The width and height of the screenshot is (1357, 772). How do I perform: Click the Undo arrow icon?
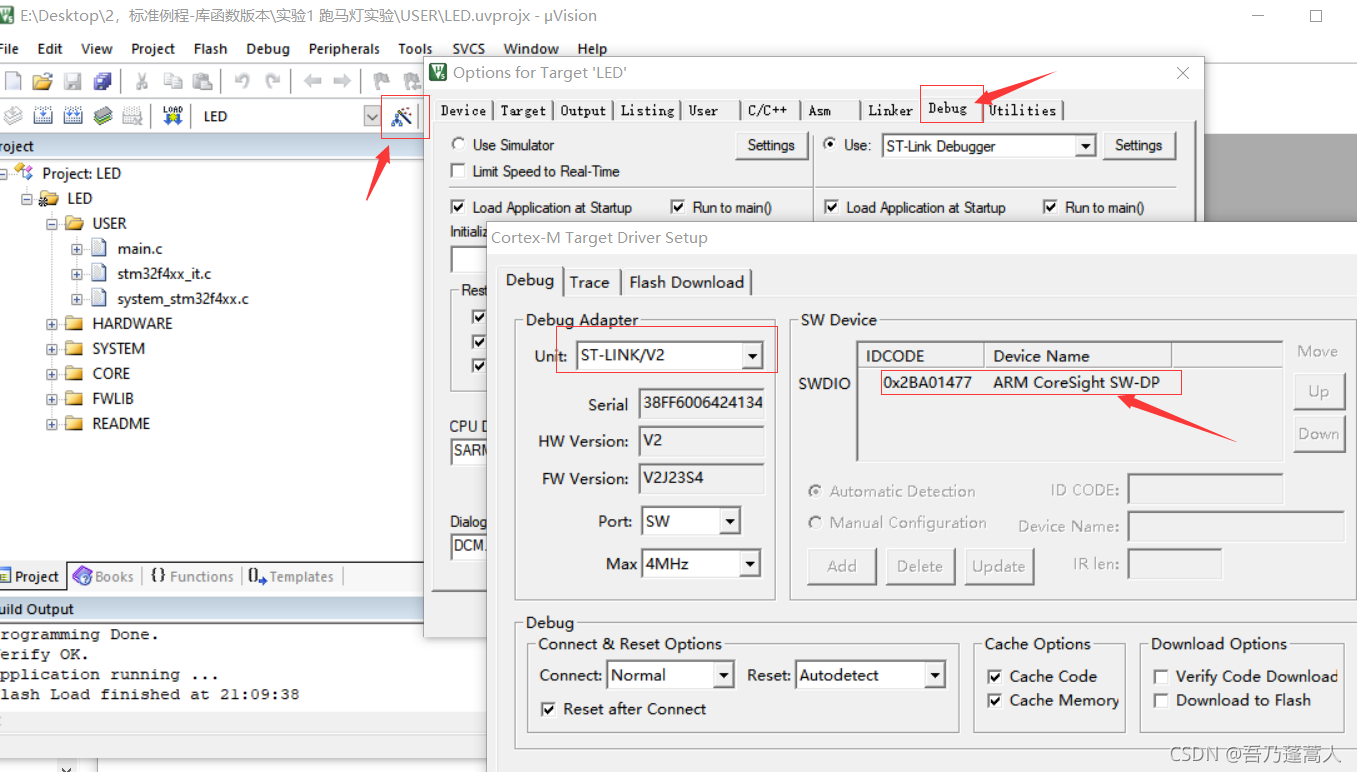[241, 81]
